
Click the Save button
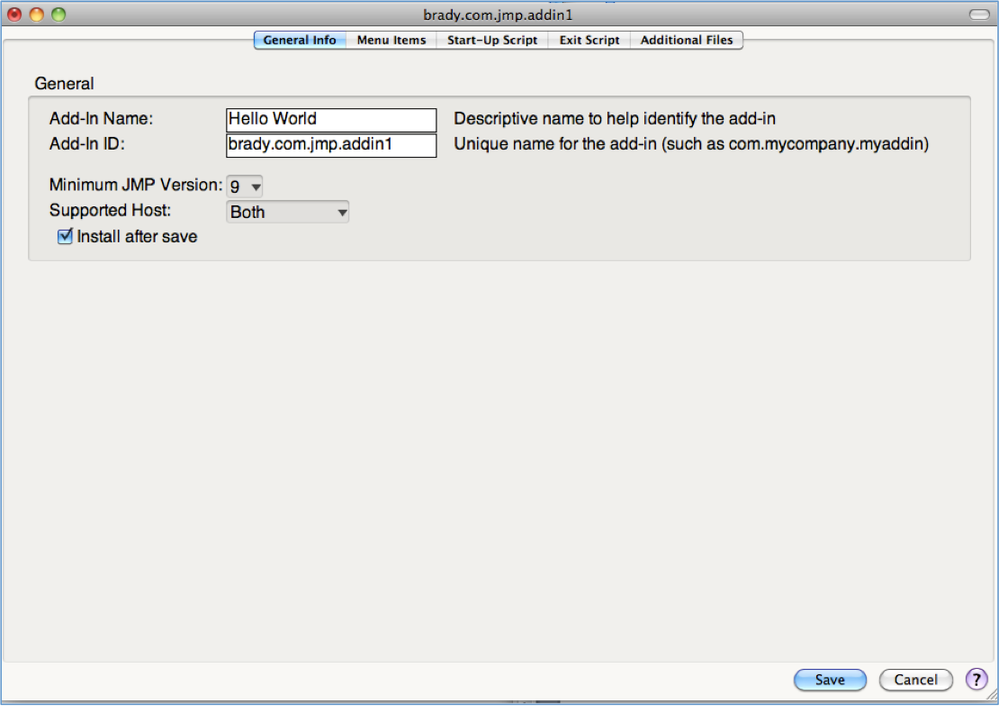click(x=830, y=680)
